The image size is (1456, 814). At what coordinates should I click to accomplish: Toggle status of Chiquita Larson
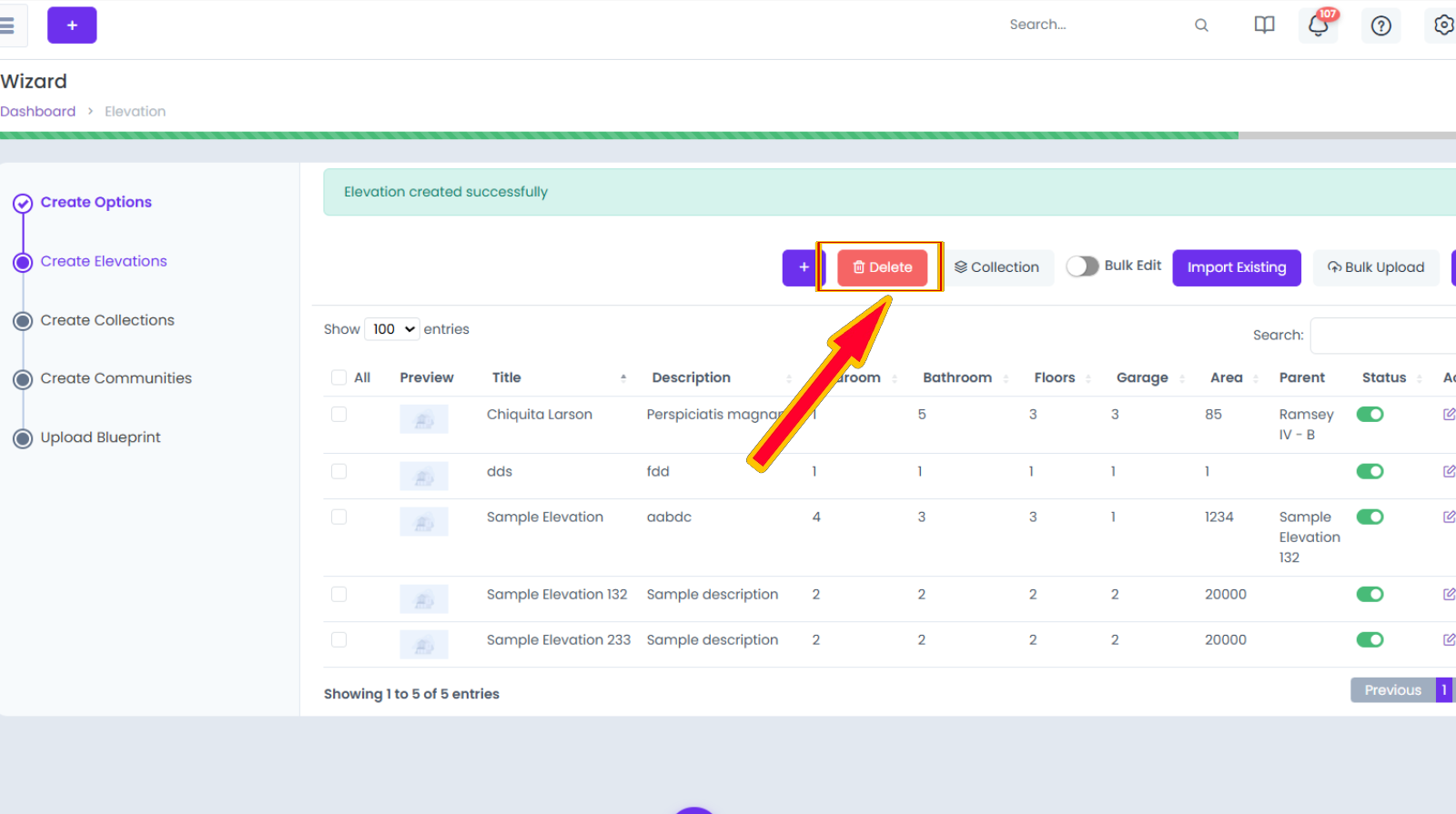tap(1370, 414)
